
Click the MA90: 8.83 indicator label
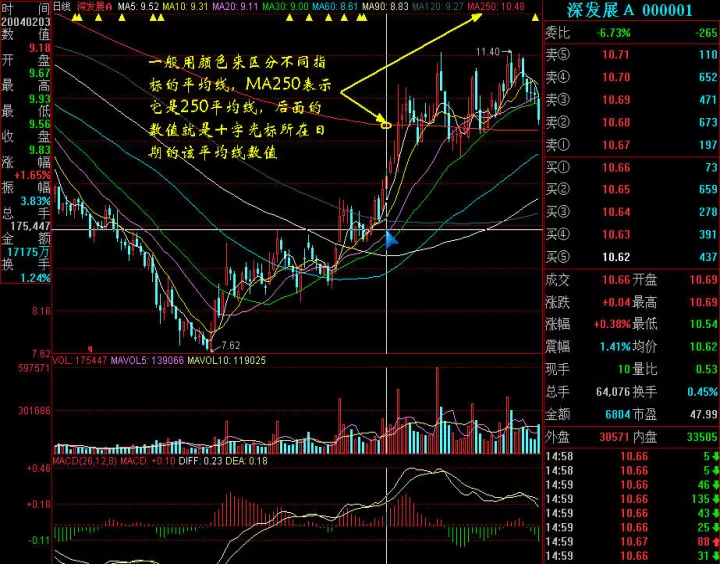(385, 6)
